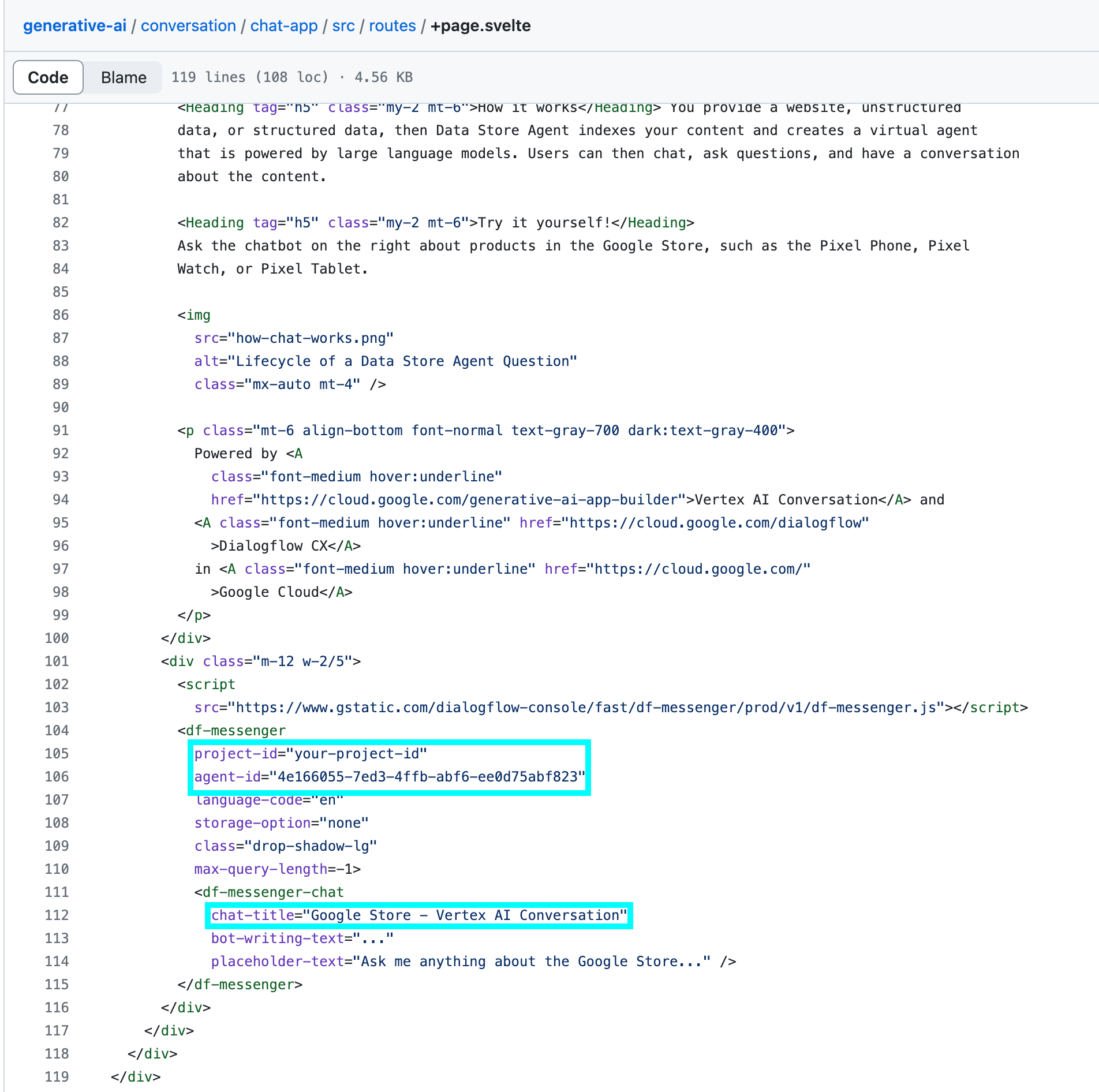
Task: Click the '119 lines (108 loc)' file info
Action: [x=250, y=77]
